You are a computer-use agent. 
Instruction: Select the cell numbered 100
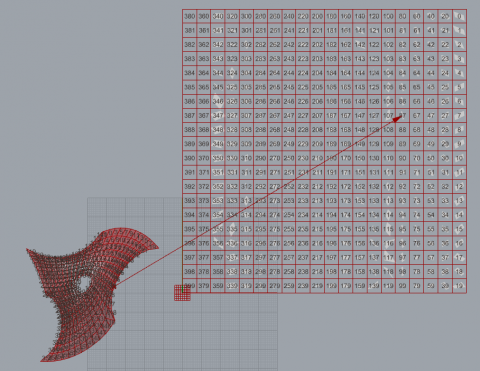click(x=388, y=16)
